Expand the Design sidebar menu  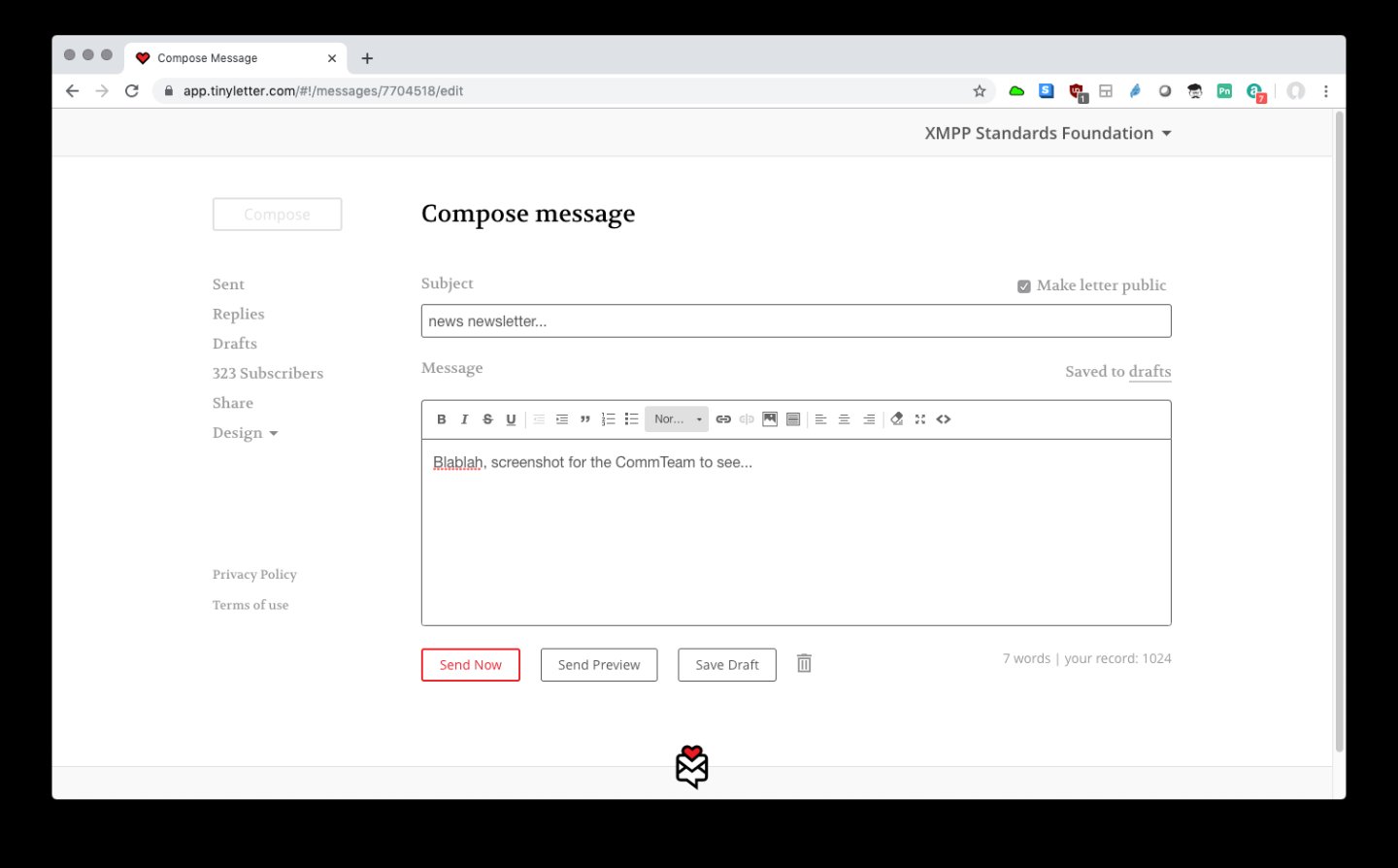pyautogui.click(x=246, y=433)
